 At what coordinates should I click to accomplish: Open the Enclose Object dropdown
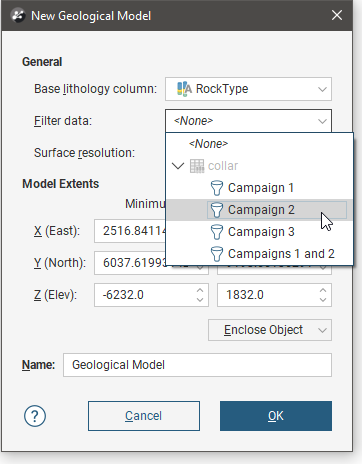(270, 330)
